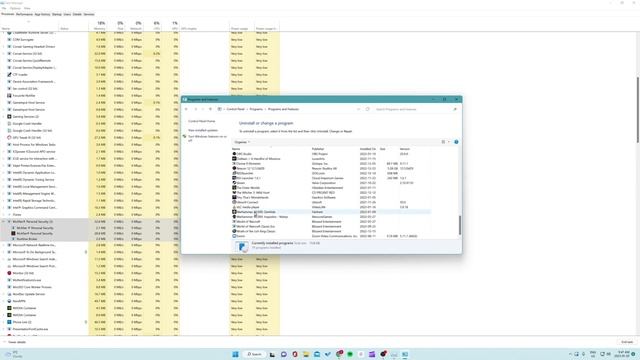Sort processes by the Memory column
The image size is (640, 360).
(x=100, y=26)
